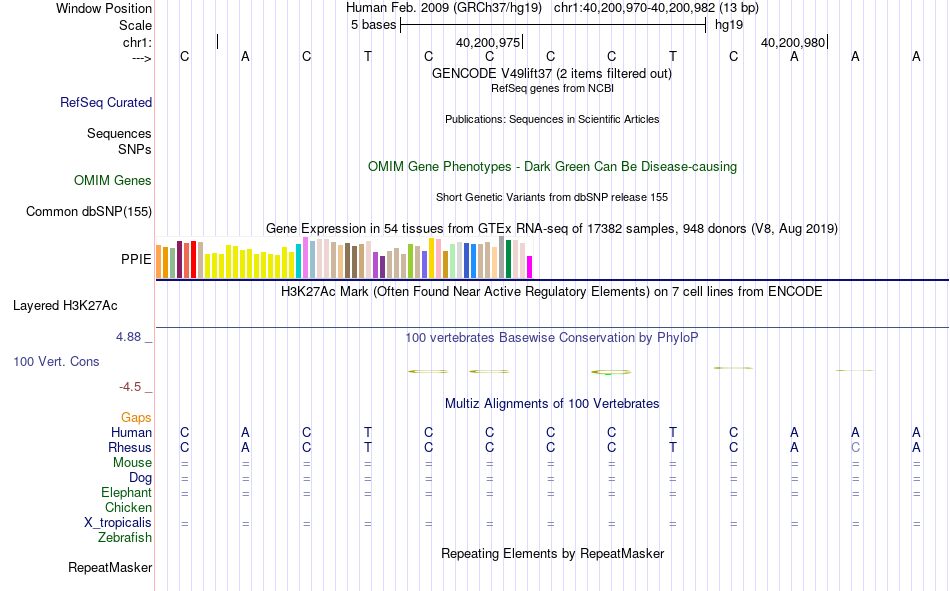Click the light-gray C in Rhesus row
The width and height of the screenshot is (950, 591).
coord(855,447)
